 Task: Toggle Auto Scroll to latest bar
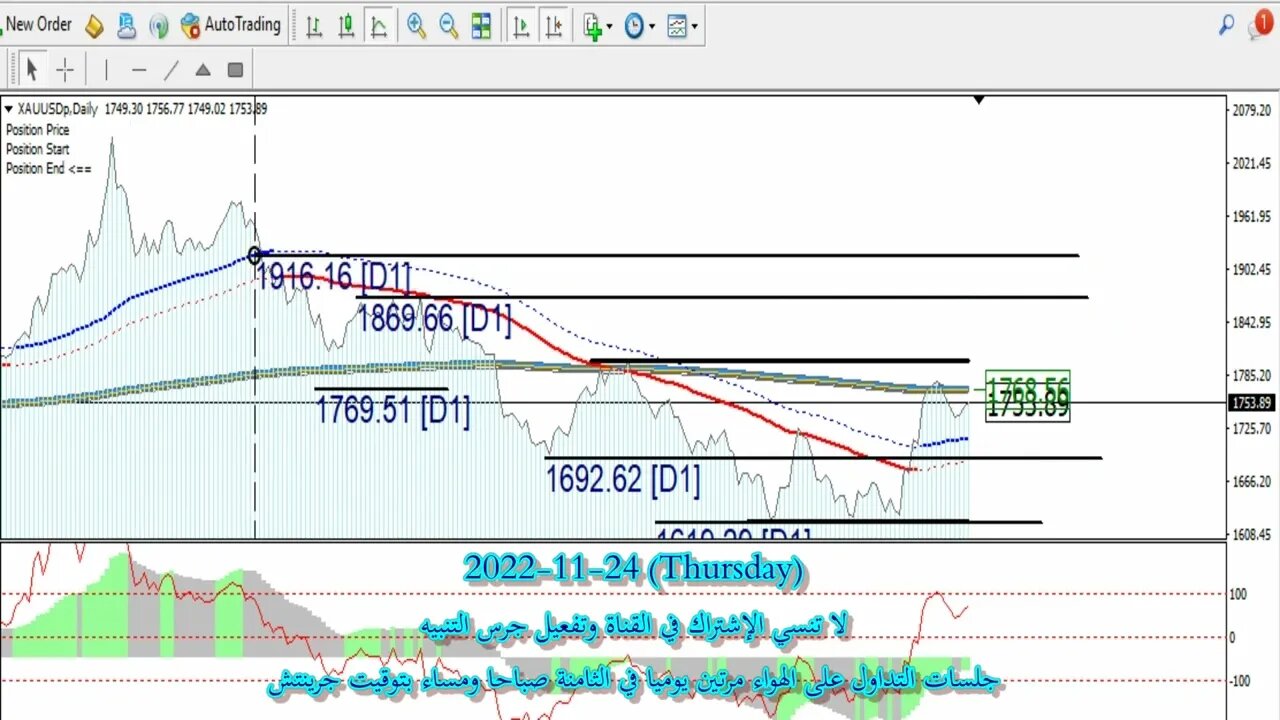[520, 27]
